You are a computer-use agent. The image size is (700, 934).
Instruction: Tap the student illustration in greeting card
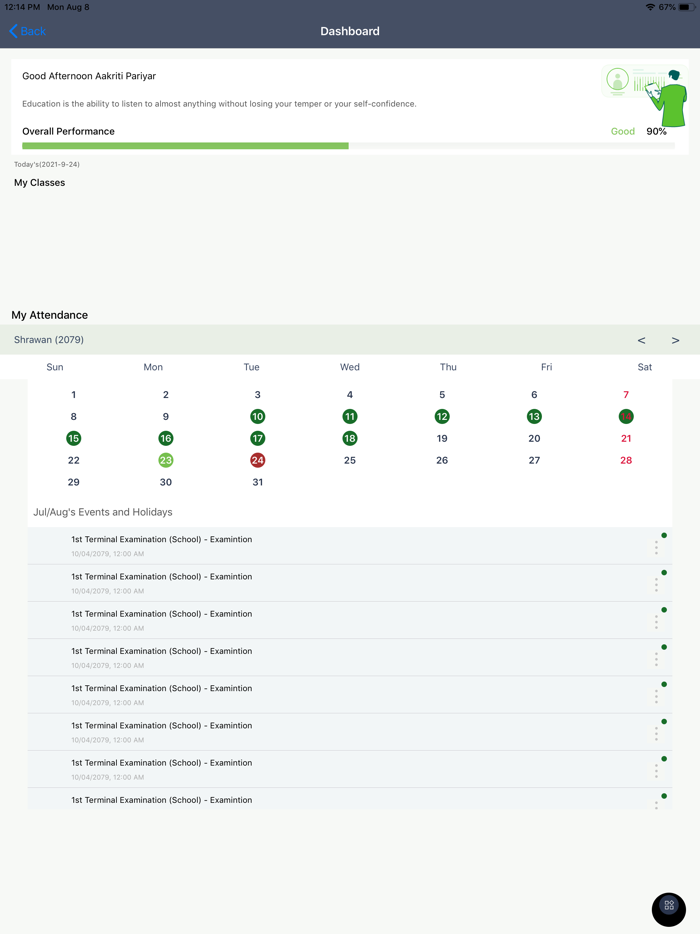point(647,95)
